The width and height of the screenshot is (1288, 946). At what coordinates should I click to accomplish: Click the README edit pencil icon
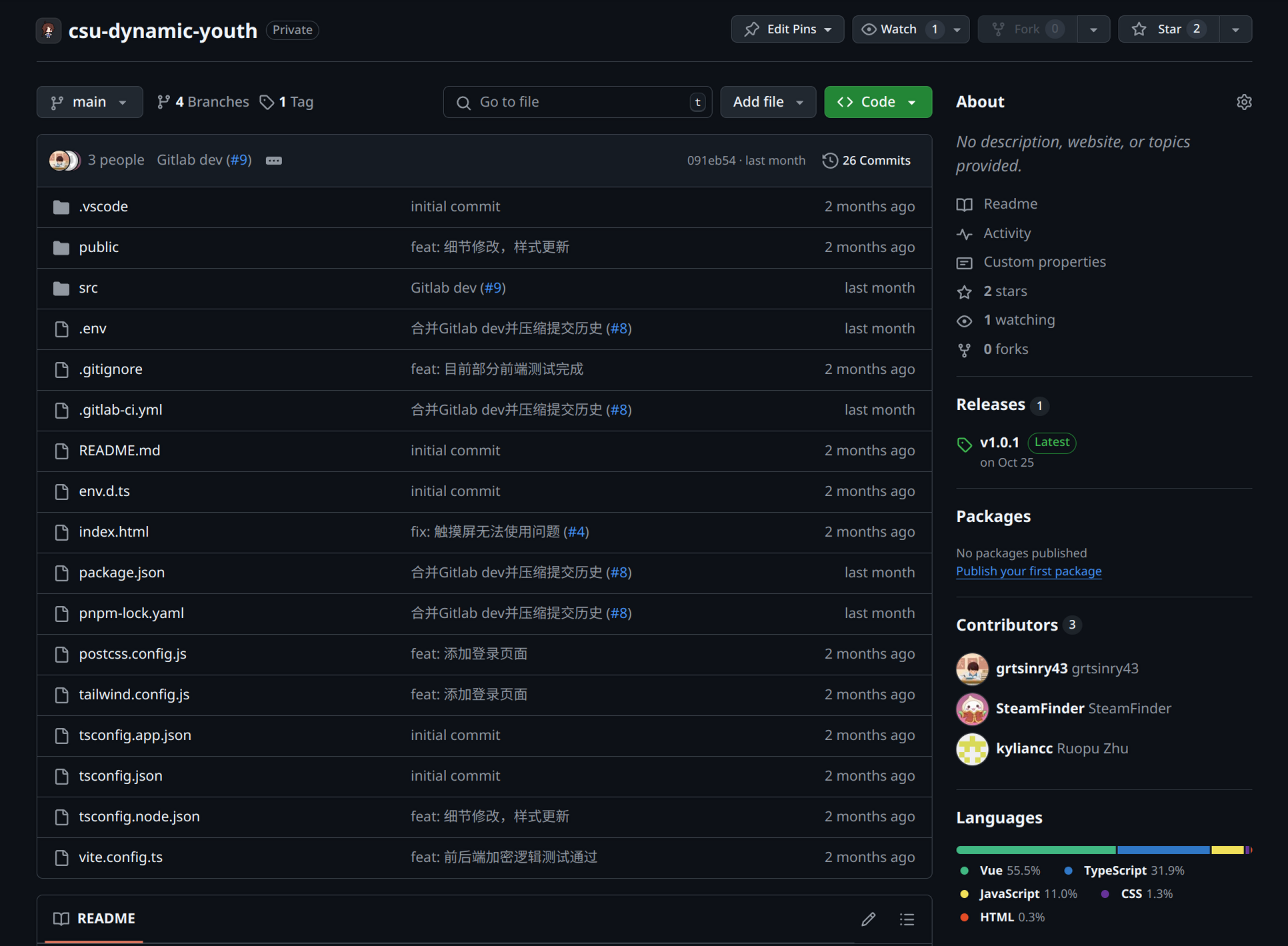[868, 919]
